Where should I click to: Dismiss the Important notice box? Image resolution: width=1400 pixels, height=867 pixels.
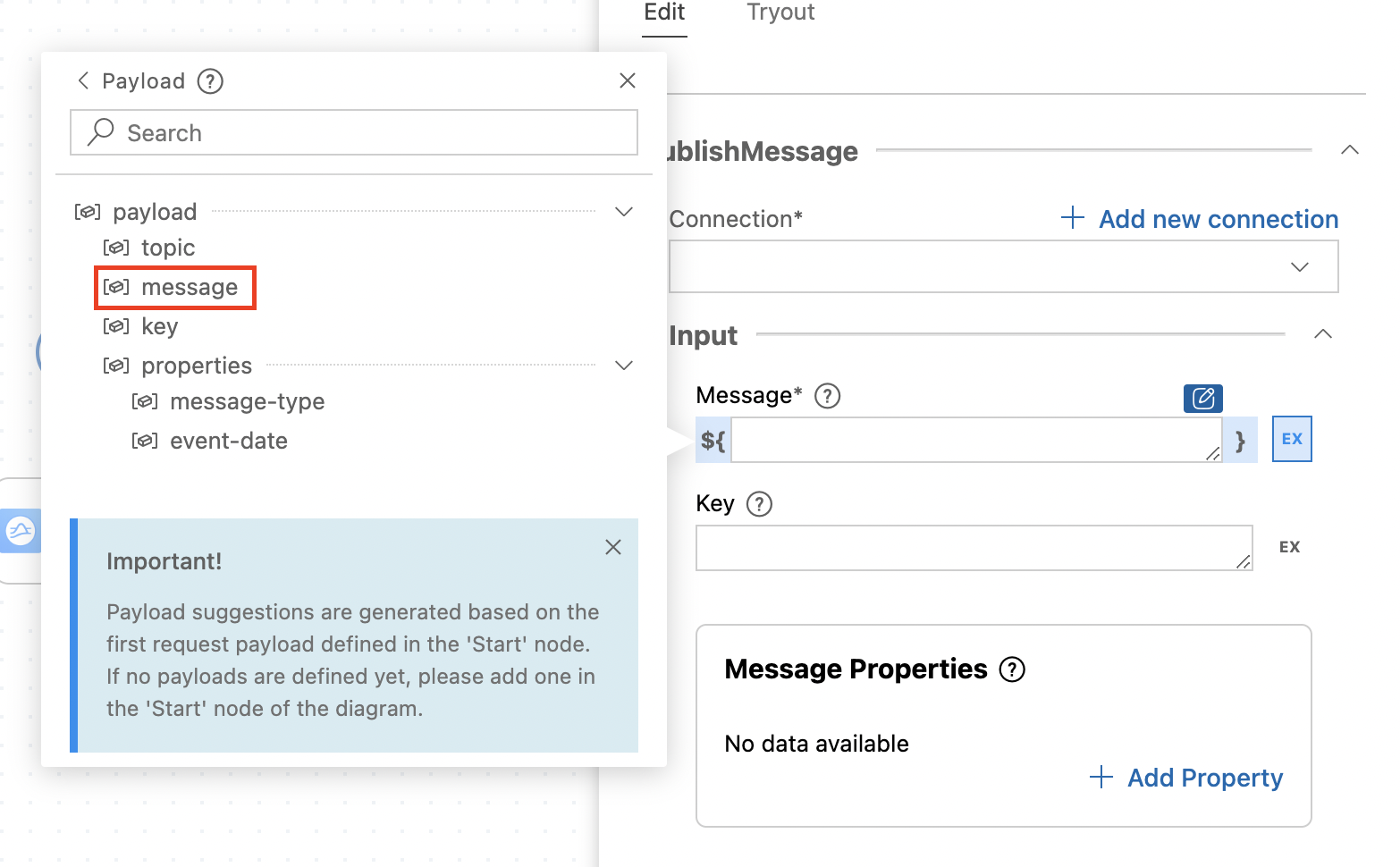click(612, 547)
